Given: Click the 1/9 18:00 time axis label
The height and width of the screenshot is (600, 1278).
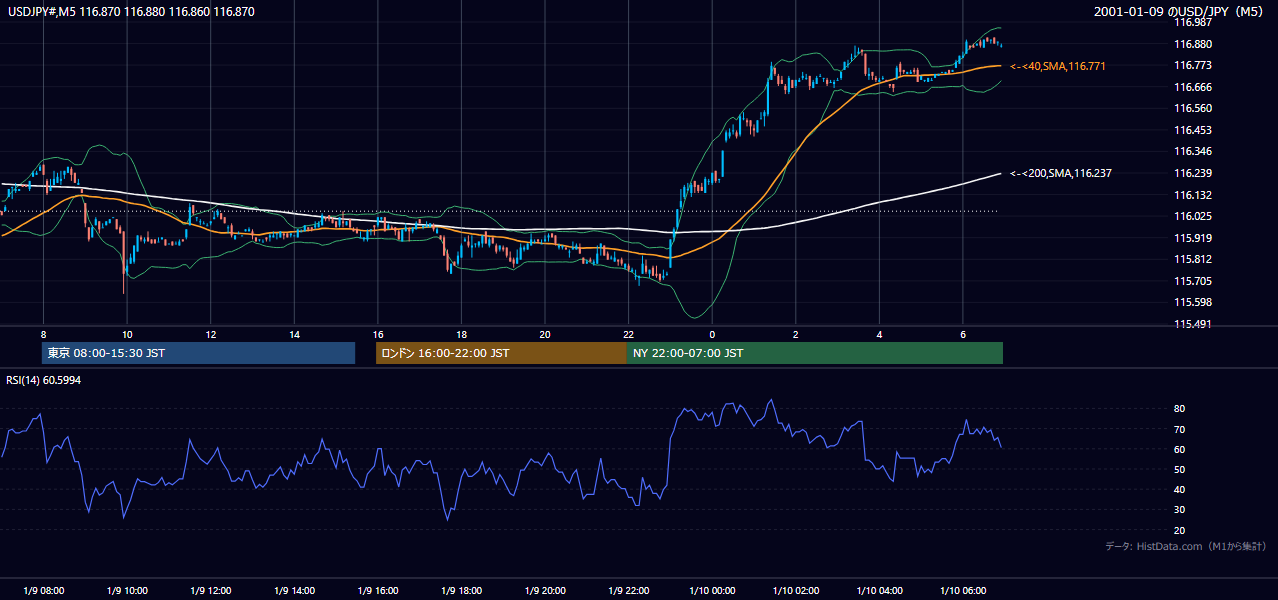Looking at the screenshot, I should [x=461, y=590].
